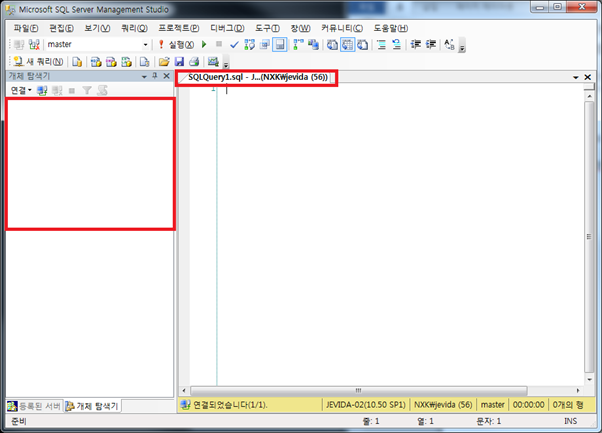The image size is (602, 433).
Task: Open the 디버그(D) menu
Action: pyautogui.click(x=227, y=28)
